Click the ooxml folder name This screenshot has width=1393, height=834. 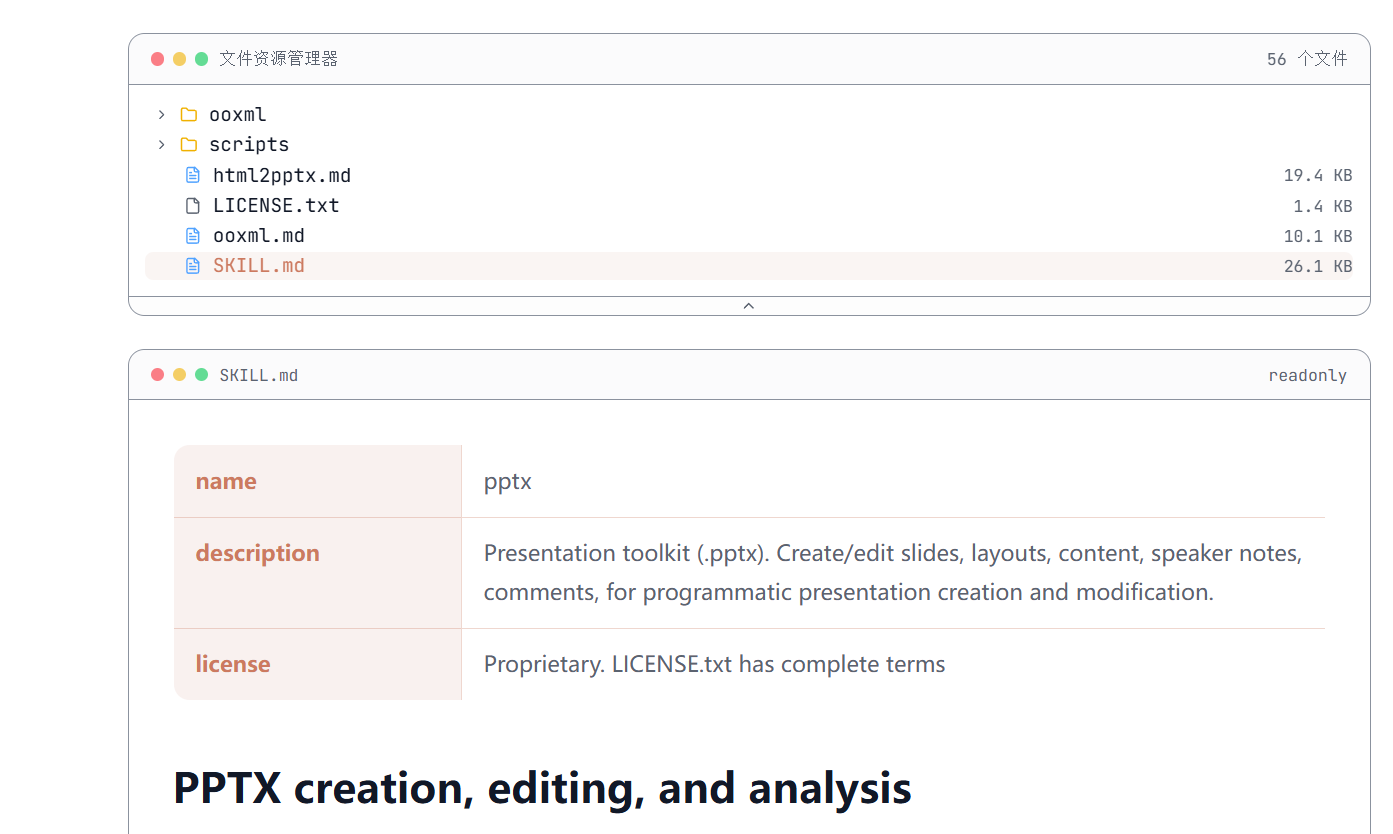point(237,115)
